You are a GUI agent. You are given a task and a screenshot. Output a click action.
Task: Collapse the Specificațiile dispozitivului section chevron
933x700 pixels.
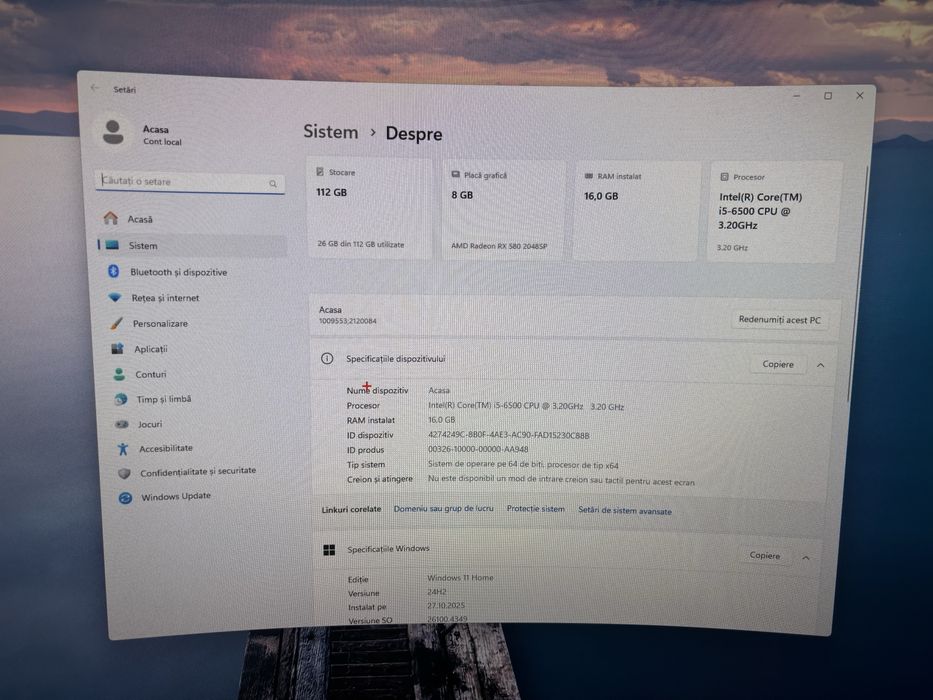821,365
